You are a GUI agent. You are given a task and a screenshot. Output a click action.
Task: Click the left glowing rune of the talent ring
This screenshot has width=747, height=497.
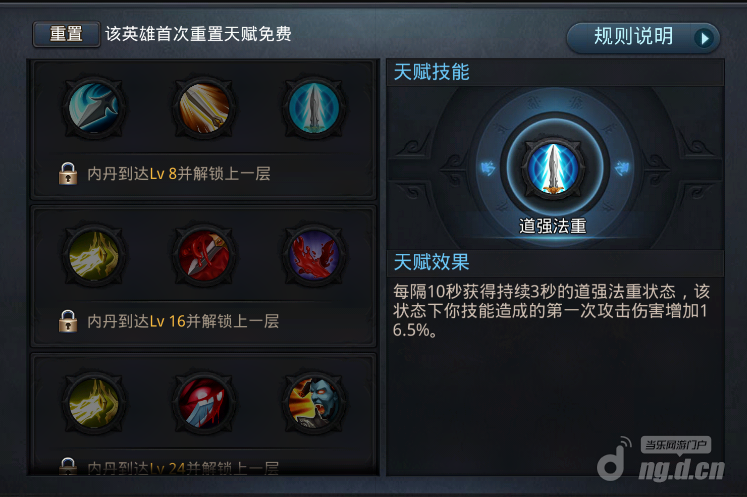coord(488,168)
